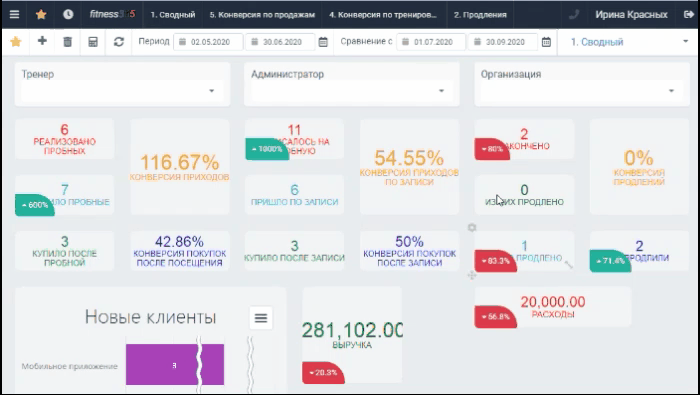Viewport: 700px width, 395px height.
Task: Click the red 80% change badge
Action: [492, 149]
